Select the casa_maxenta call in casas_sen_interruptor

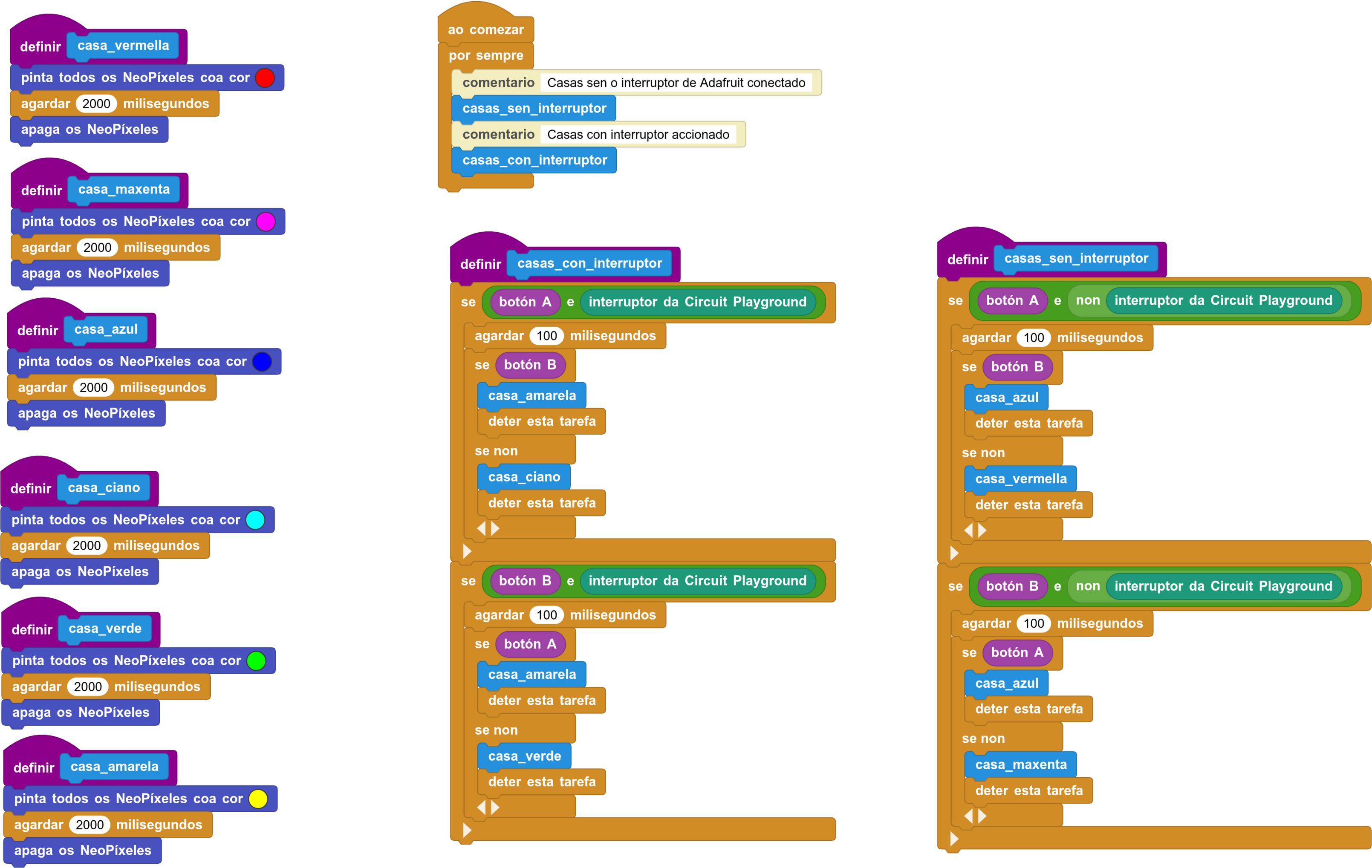click(x=1020, y=764)
